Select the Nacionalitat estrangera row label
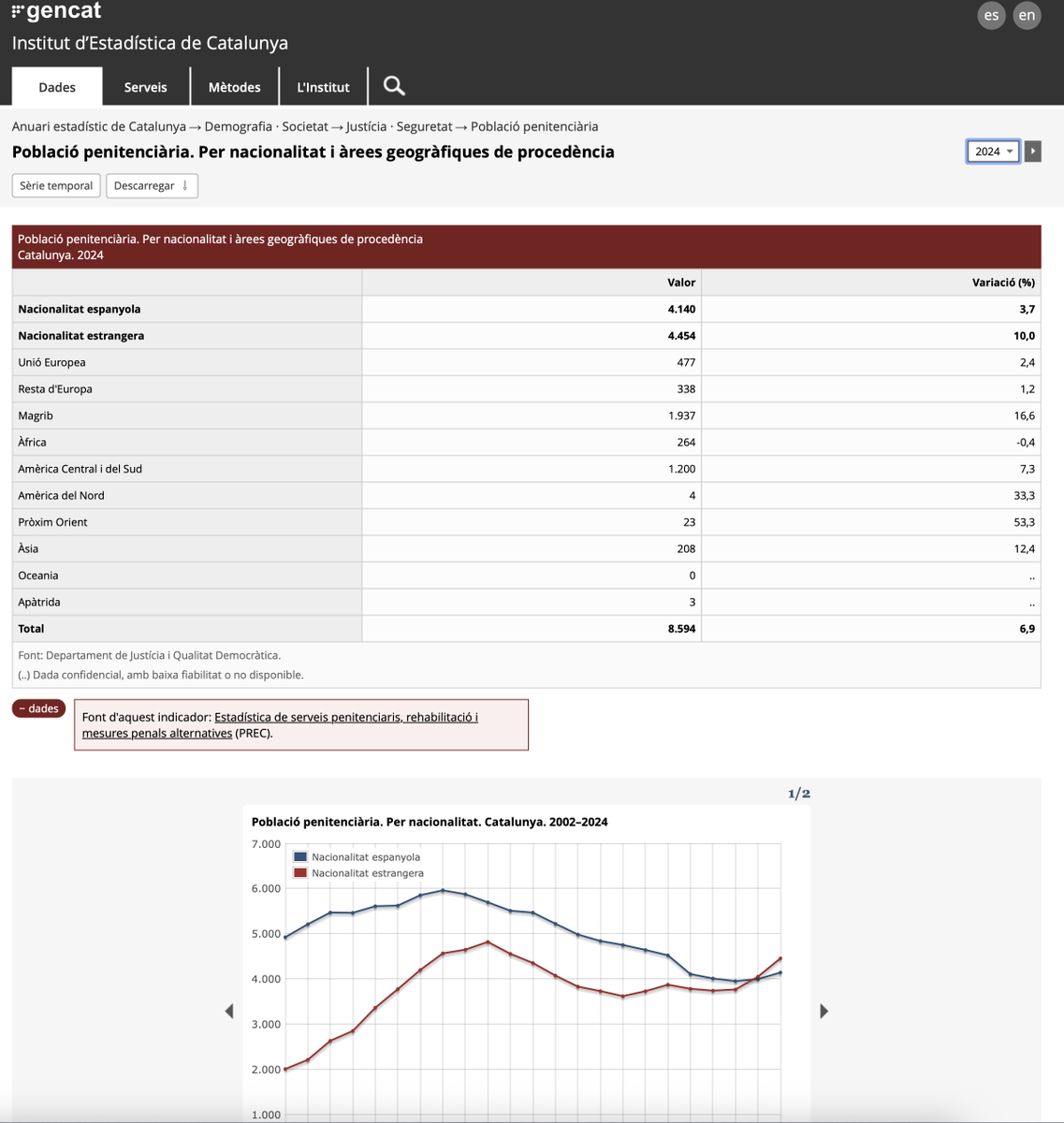 [81, 335]
